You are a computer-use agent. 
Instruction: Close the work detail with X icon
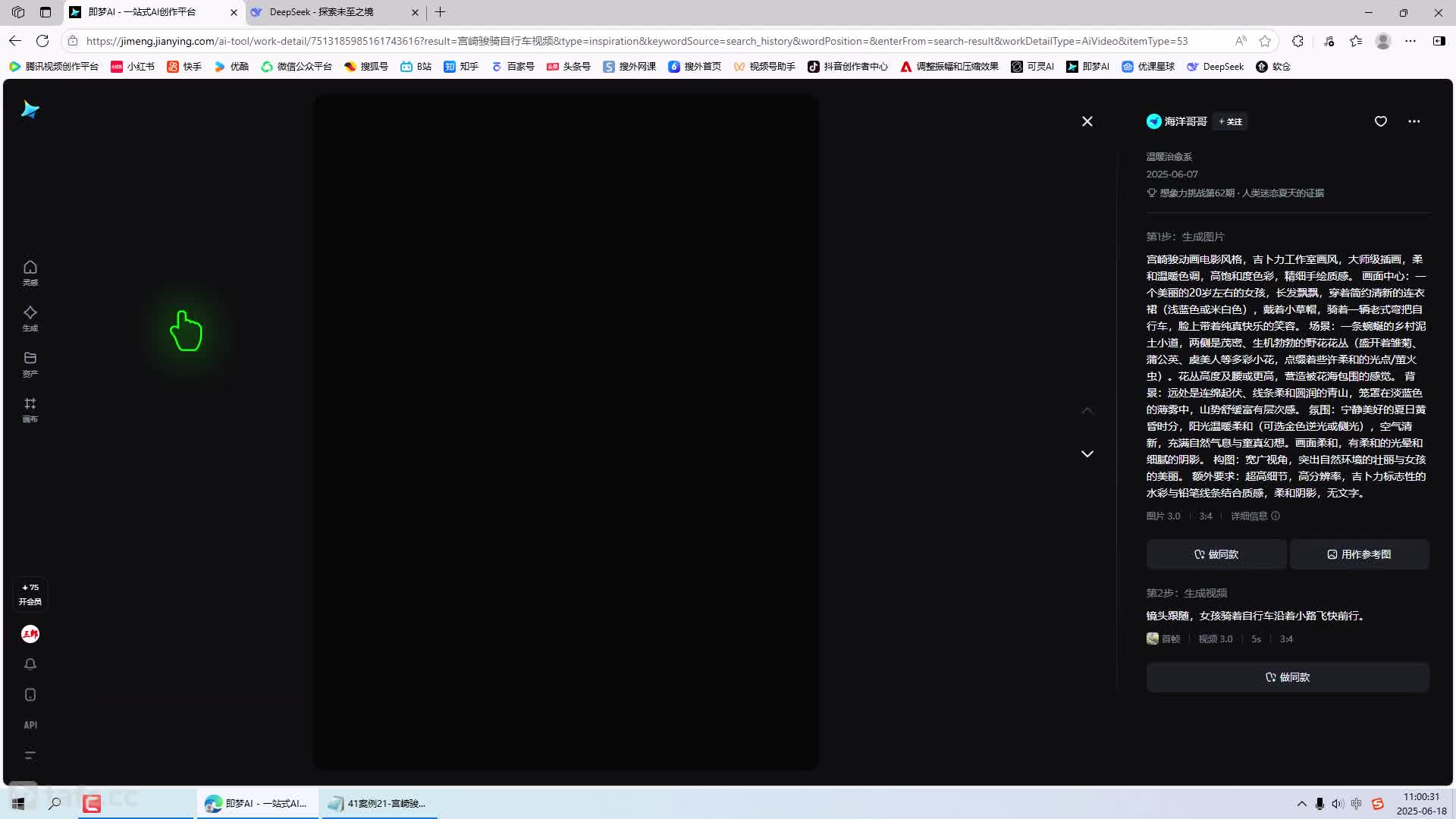tap(1087, 121)
